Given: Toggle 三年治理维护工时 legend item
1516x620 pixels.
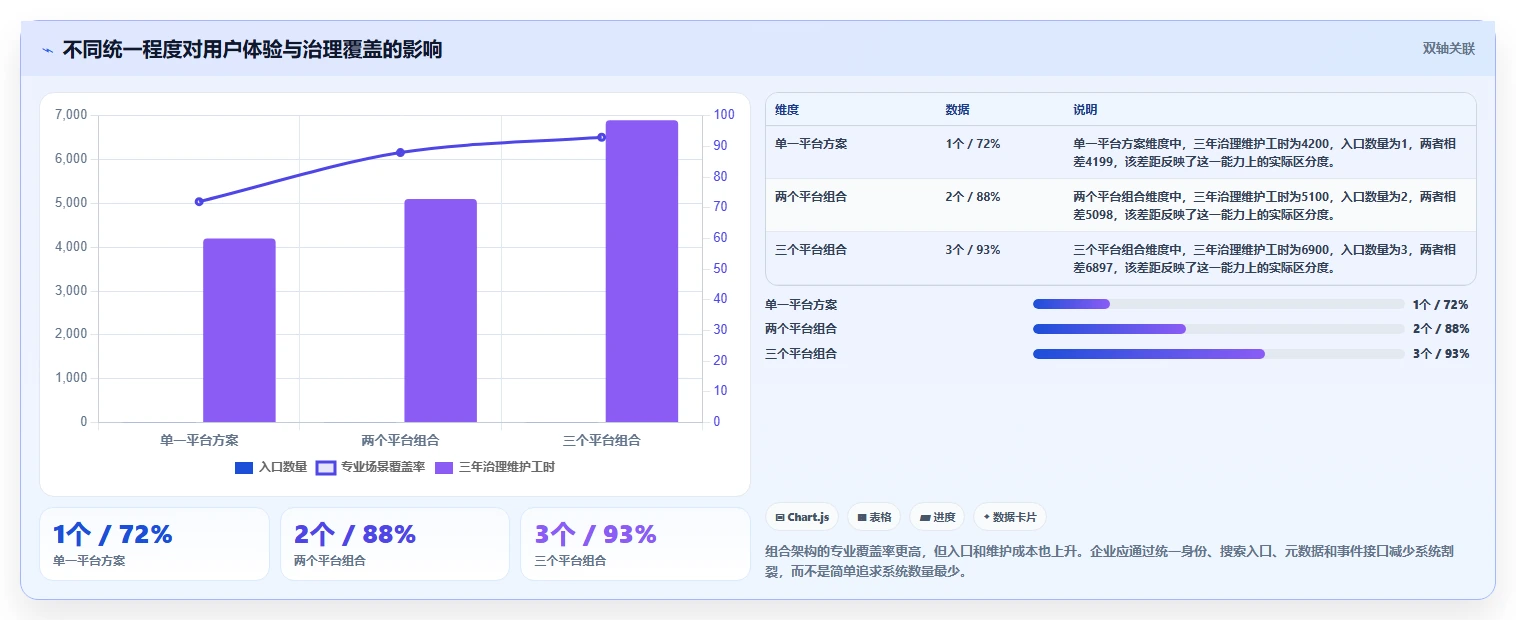Looking at the screenshot, I should [x=494, y=467].
